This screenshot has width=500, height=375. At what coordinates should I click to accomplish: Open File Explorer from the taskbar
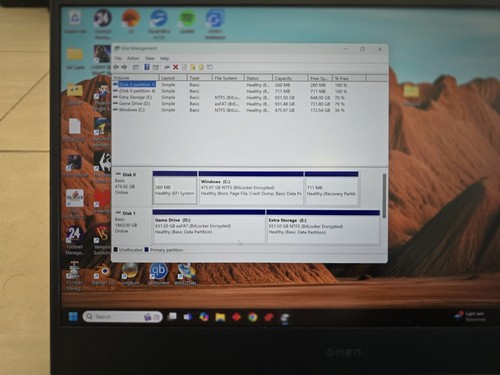220,317
